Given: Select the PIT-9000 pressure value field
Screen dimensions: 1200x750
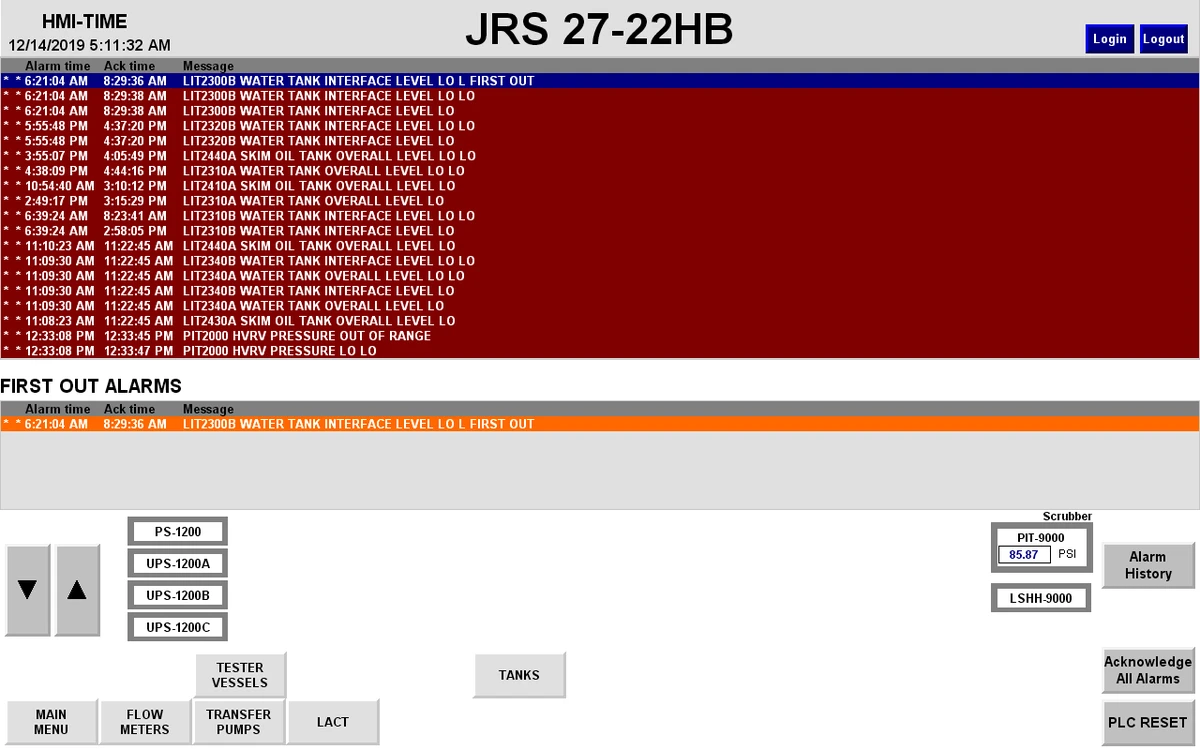Looking at the screenshot, I should coord(1024,554).
